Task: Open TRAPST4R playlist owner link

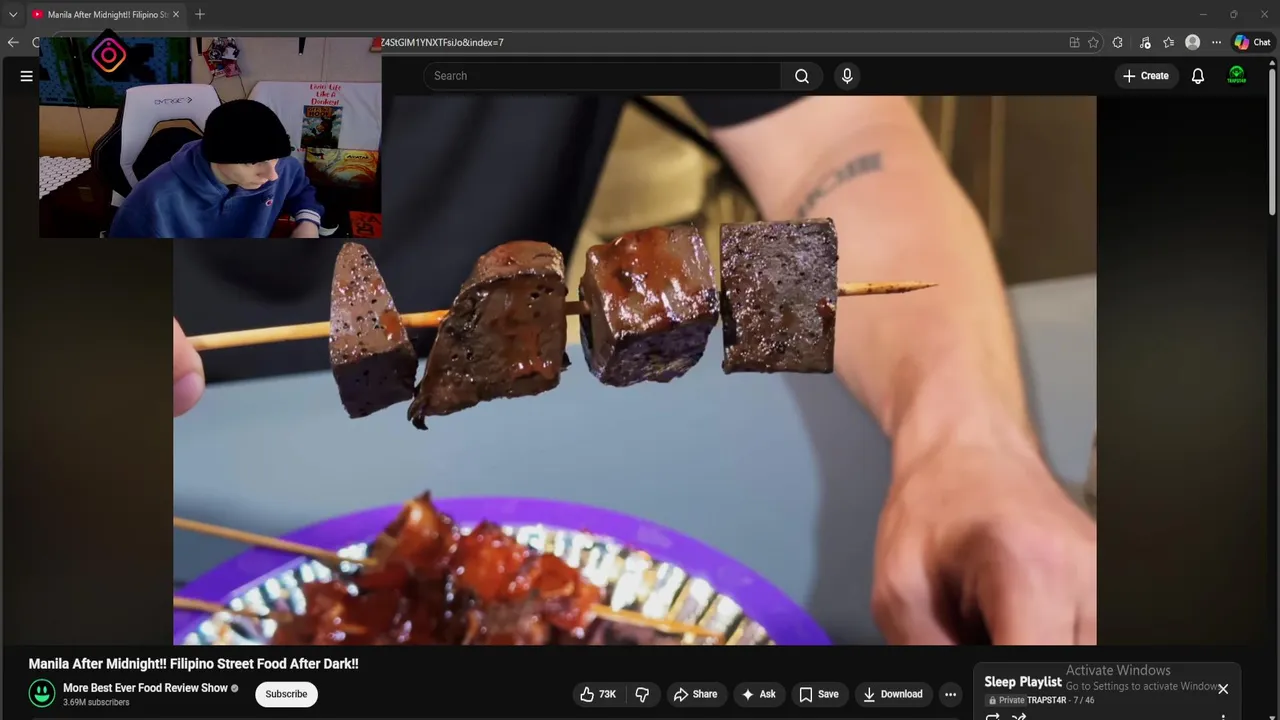Action: [1047, 700]
